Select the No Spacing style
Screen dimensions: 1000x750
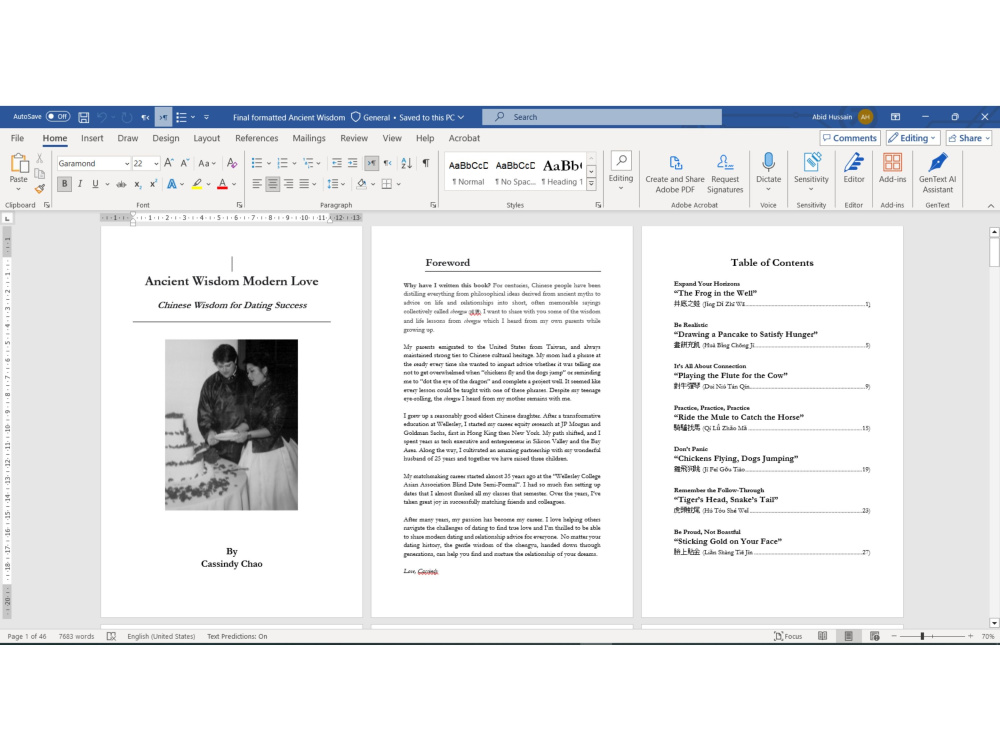click(x=515, y=173)
